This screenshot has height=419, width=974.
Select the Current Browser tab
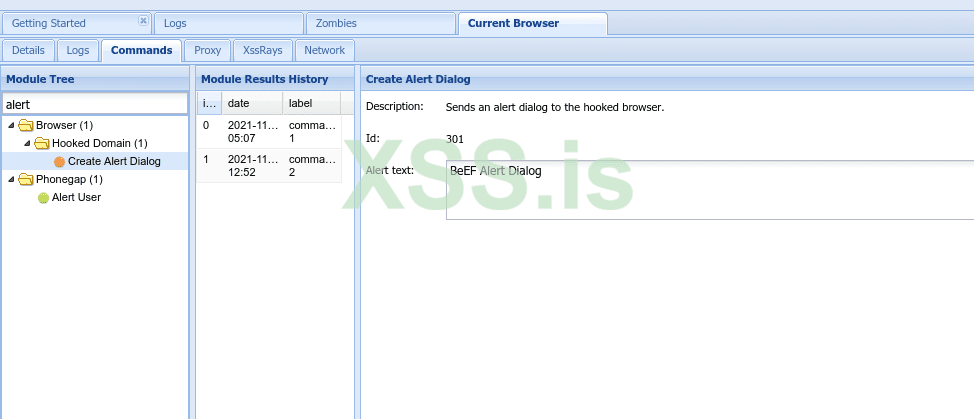[532, 24]
